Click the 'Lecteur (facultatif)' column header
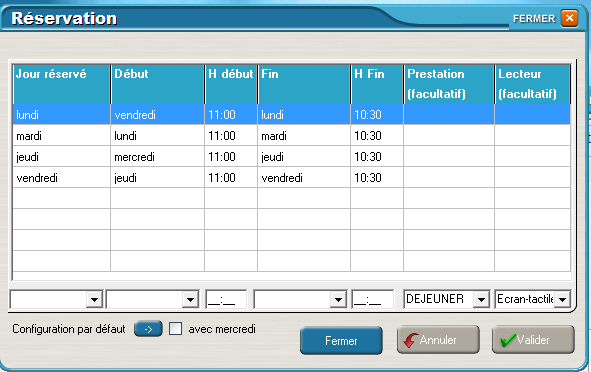Screen dimensions: 591x372 [x=533, y=84]
